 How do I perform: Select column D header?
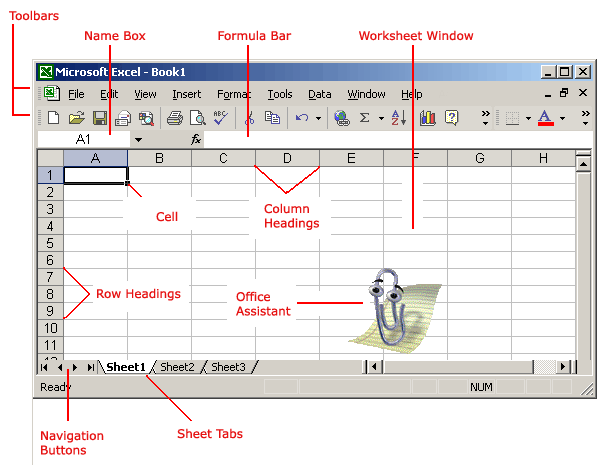click(x=287, y=158)
